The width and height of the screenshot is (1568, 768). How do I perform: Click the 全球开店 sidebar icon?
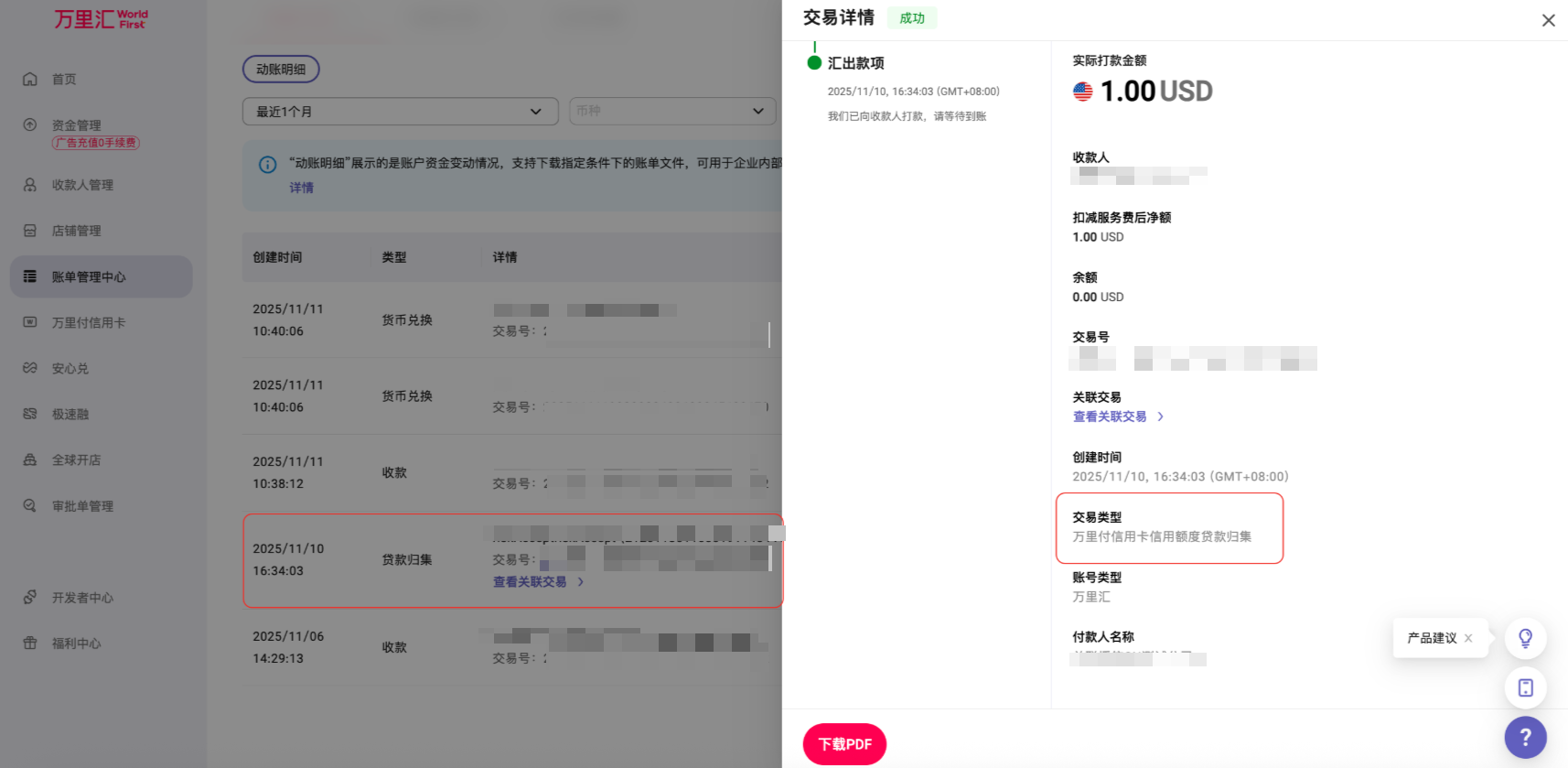pos(30,460)
